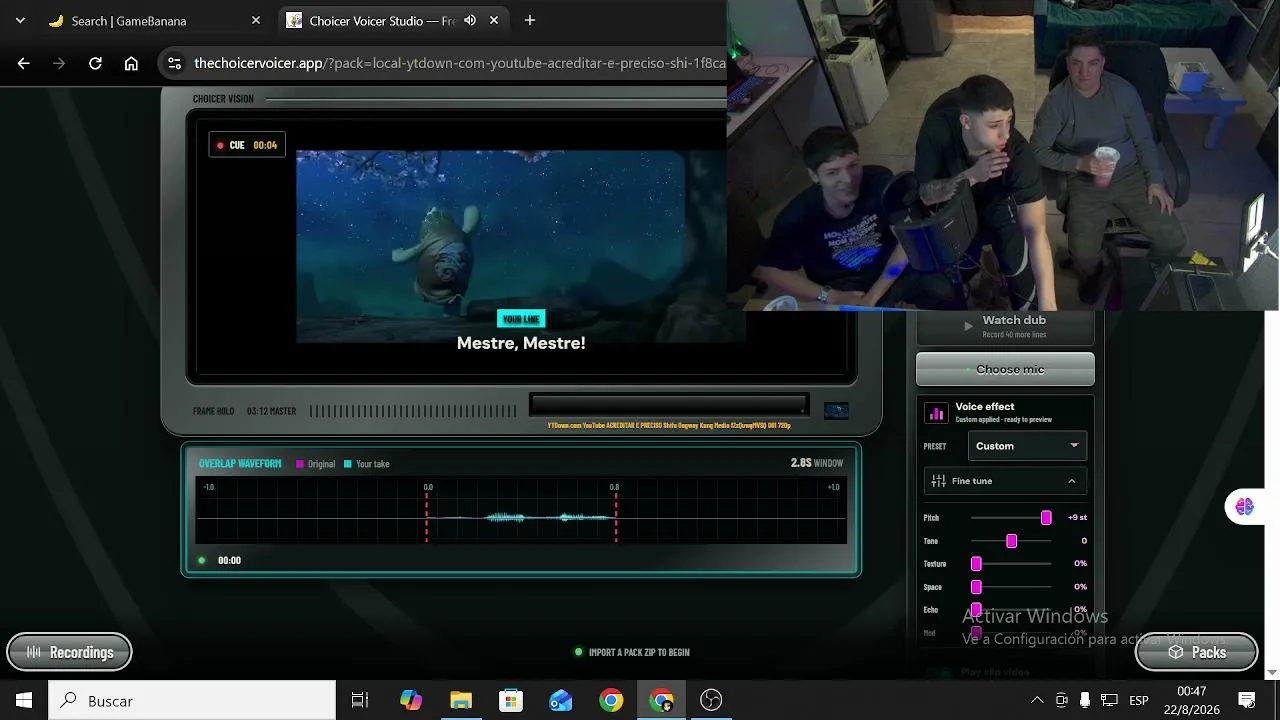This screenshot has width=1280, height=720.
Task: Click the page's vertical scrollbar down arrow
Action: (x=1272, y=672)
